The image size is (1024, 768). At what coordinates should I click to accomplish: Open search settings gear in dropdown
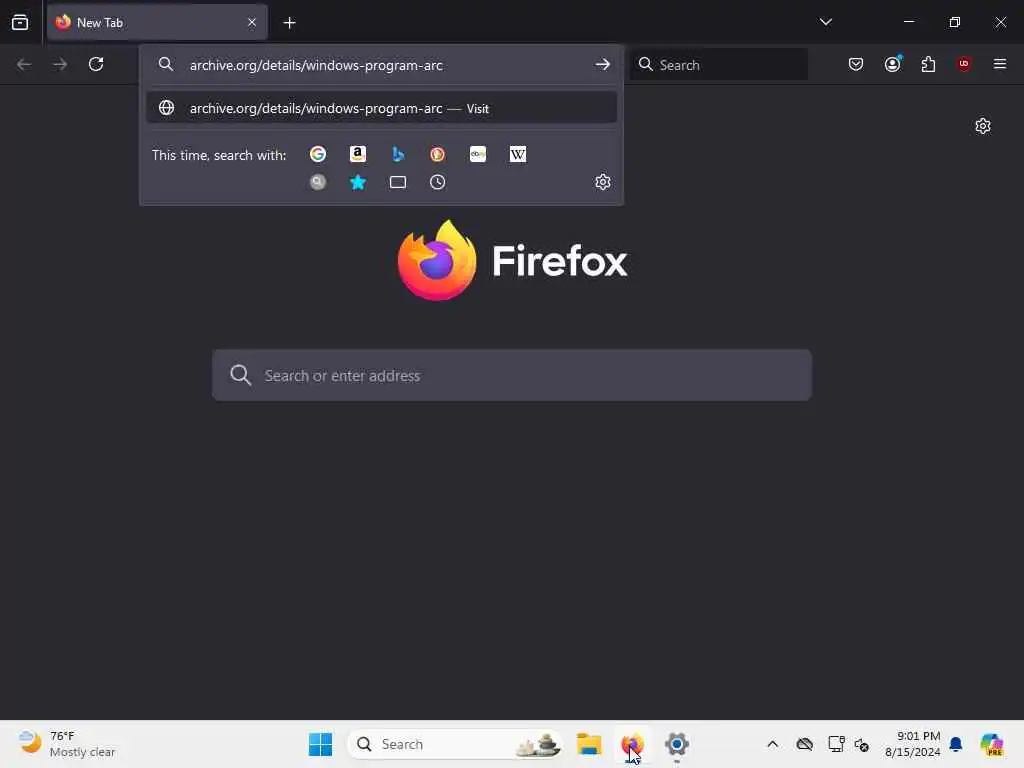(603, 182)
